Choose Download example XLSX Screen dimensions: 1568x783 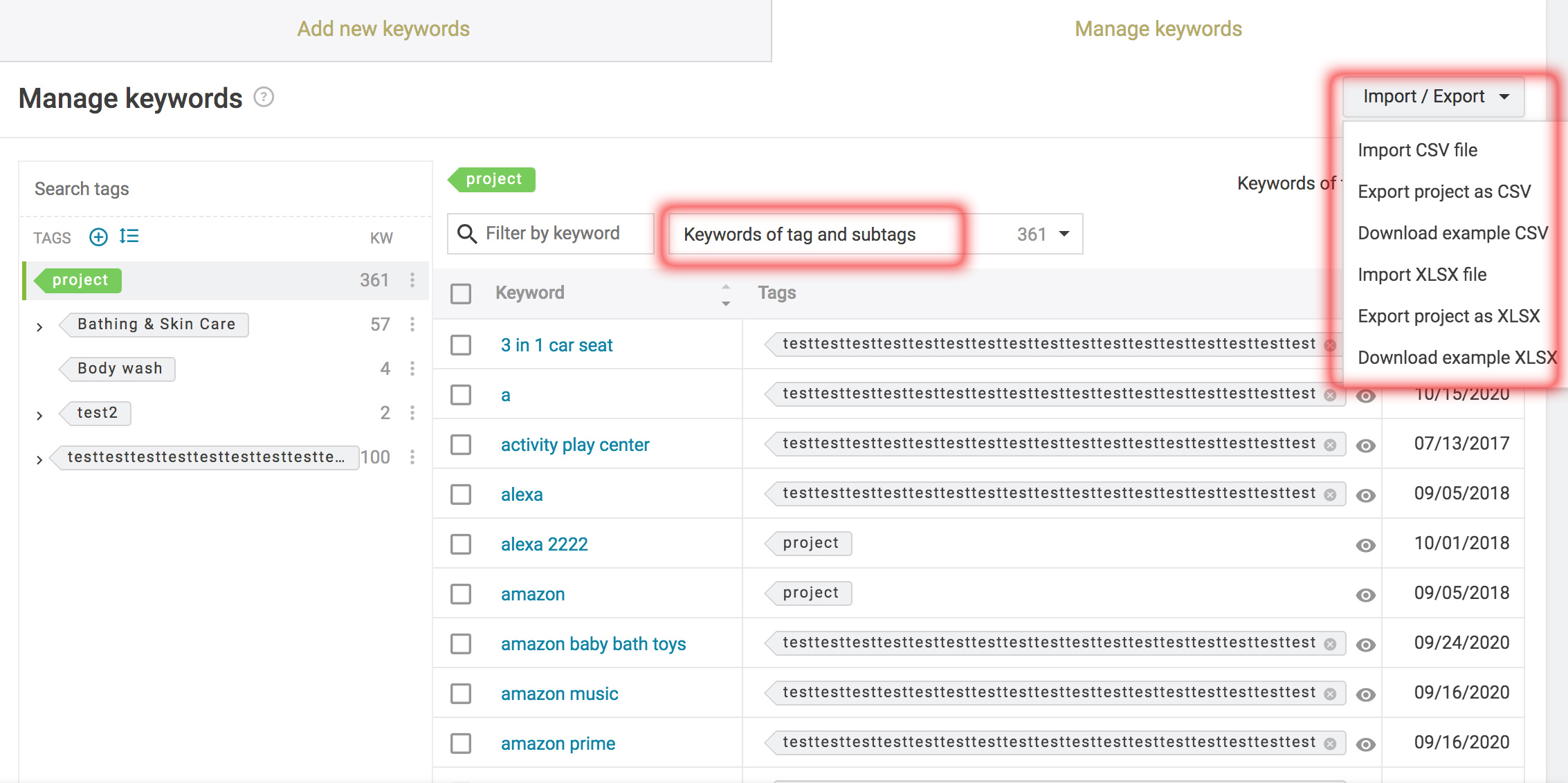pyautogui.click(x=1457, y=358)
